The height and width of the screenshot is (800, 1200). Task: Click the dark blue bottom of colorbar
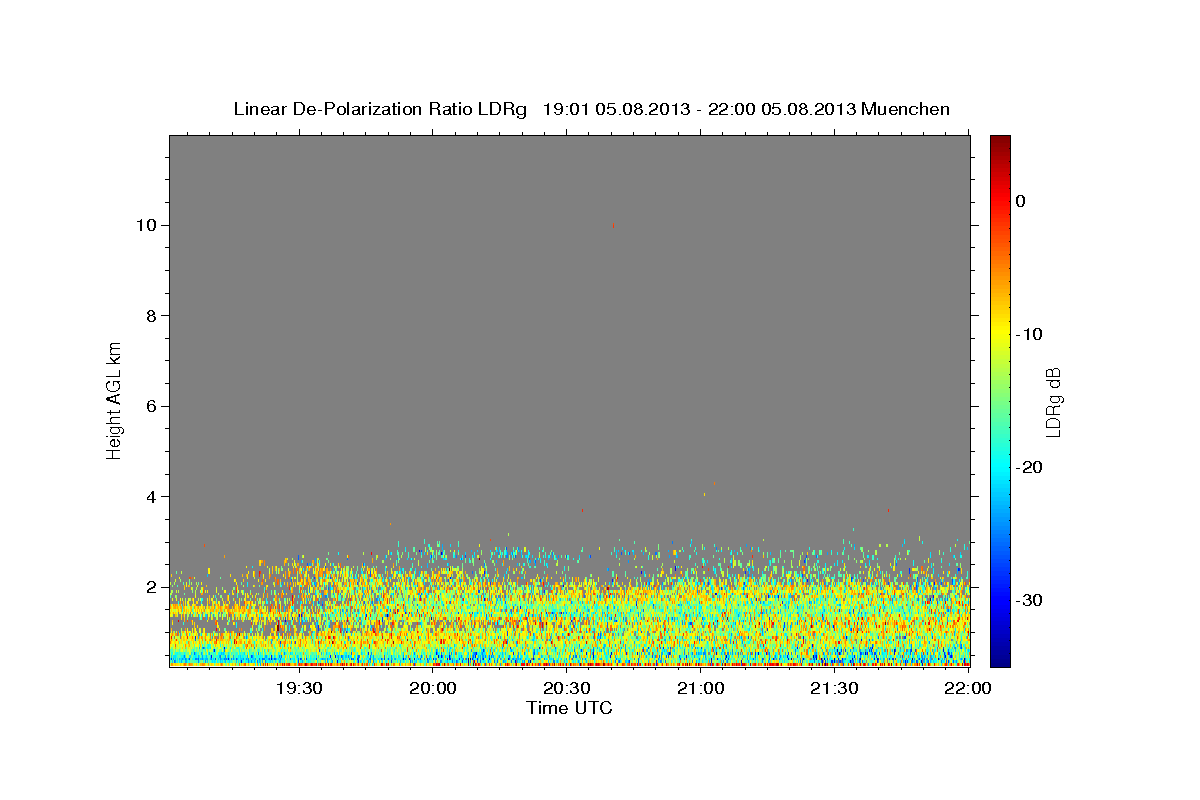(1000, 658)
